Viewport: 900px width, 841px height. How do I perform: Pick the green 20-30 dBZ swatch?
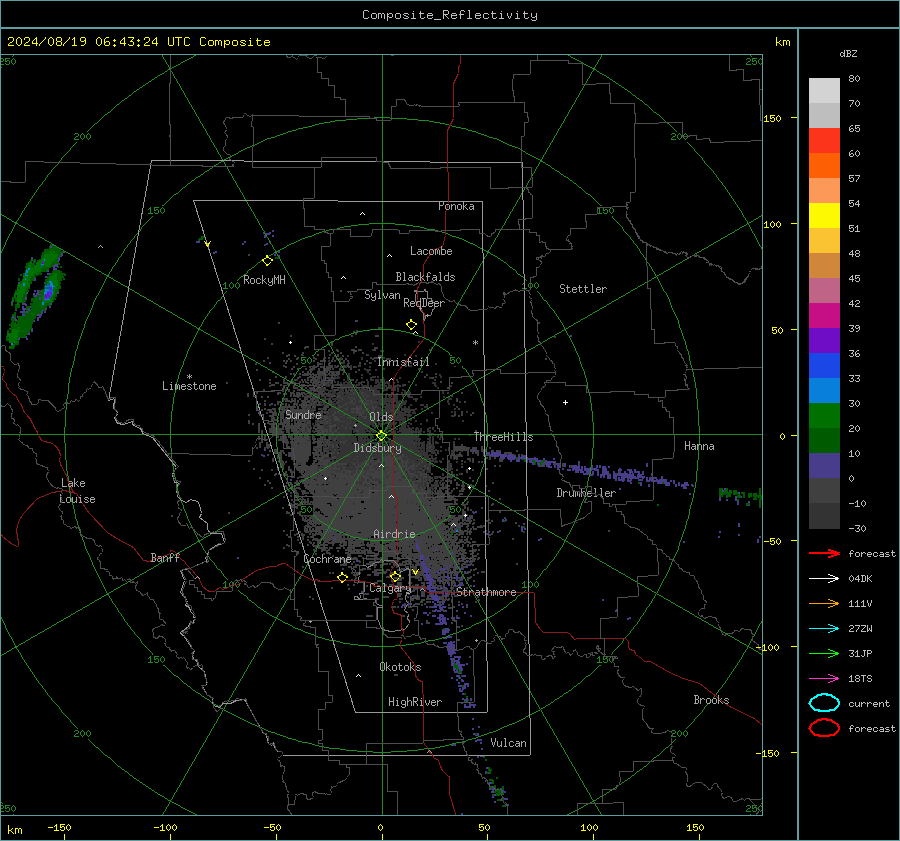[824, 416]
